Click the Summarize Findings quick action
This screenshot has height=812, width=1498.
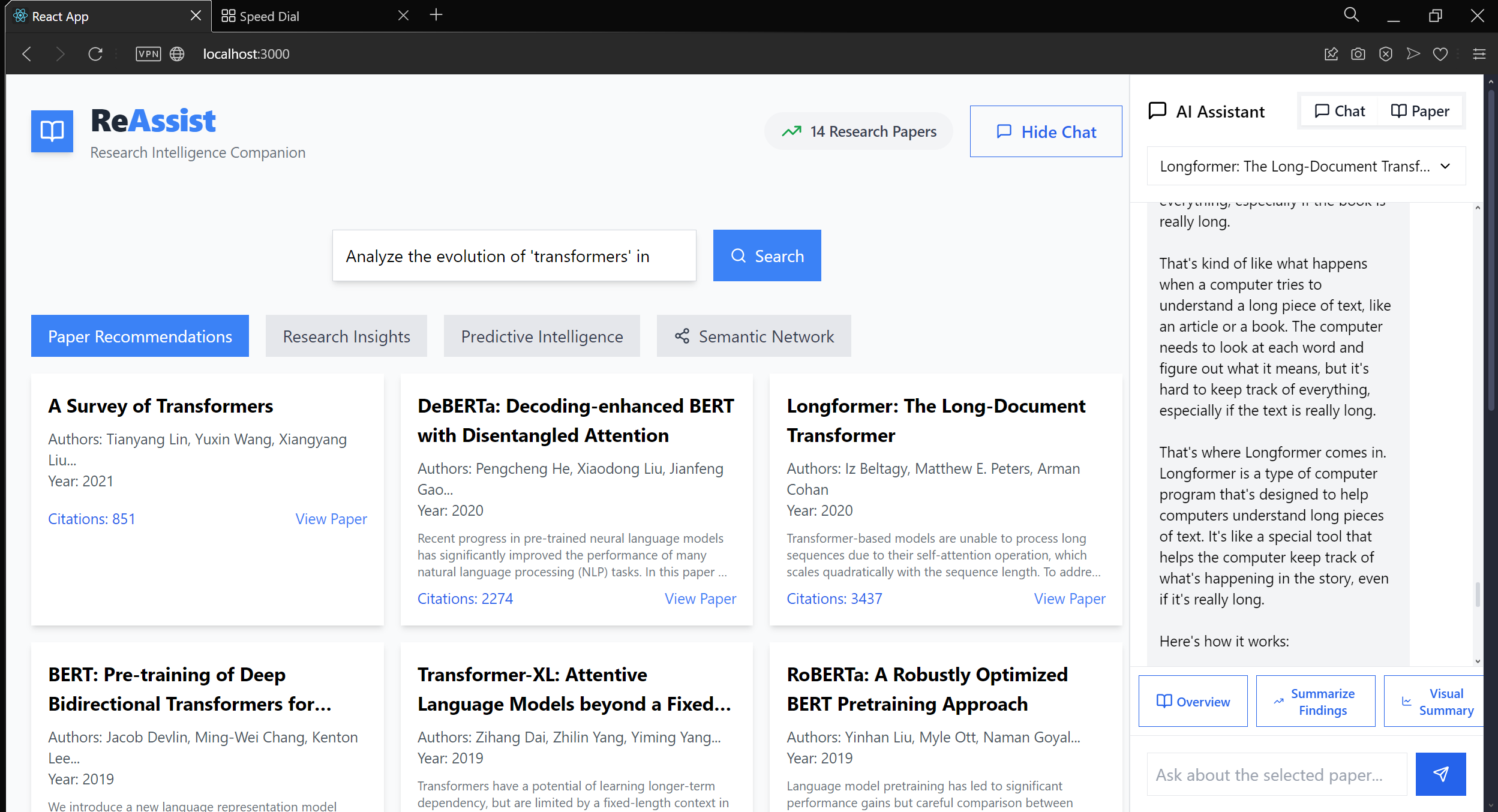click(1315, 701)
